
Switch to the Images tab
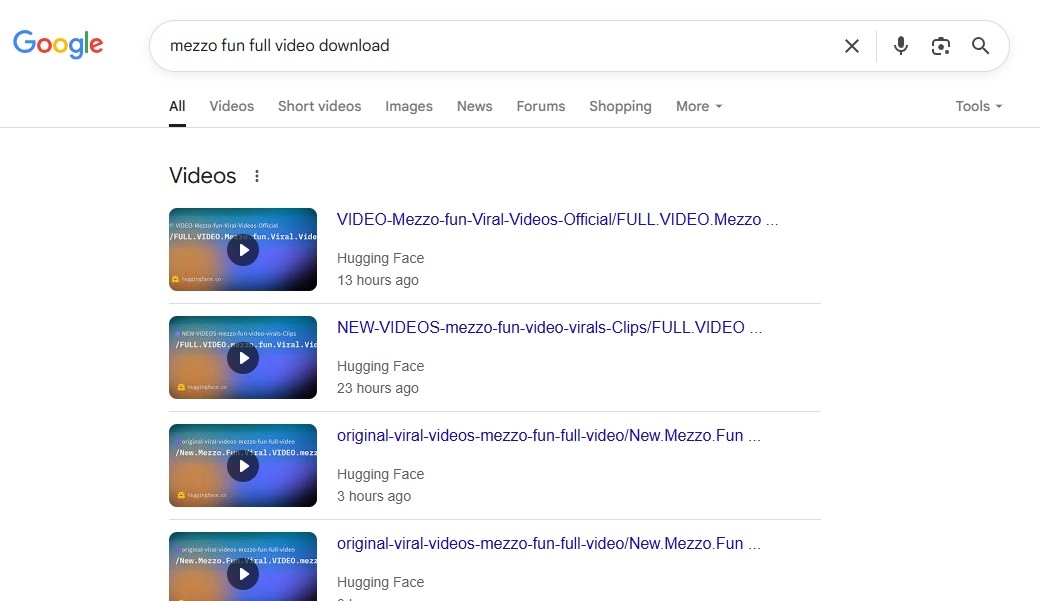(409, 106)
